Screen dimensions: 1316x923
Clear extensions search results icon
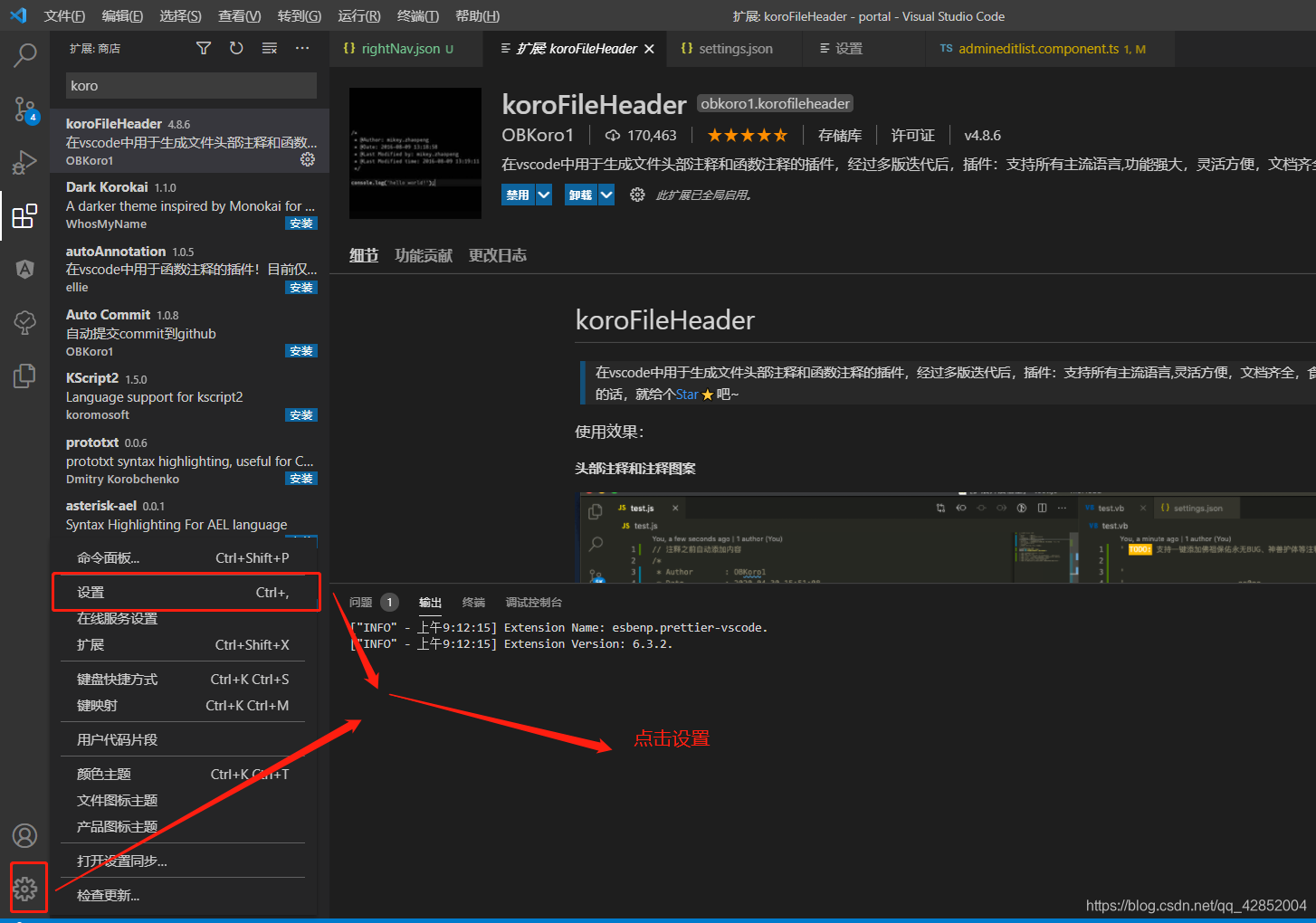270,48
